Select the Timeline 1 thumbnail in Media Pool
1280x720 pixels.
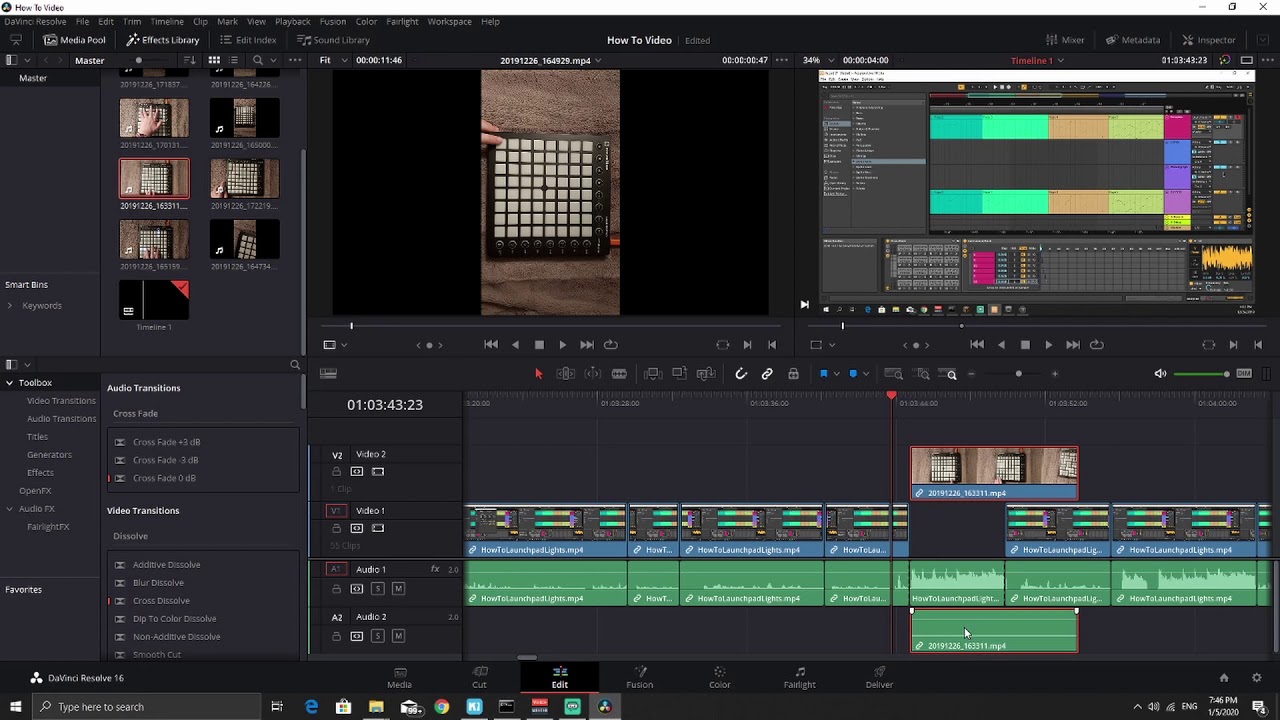[154, 300]
